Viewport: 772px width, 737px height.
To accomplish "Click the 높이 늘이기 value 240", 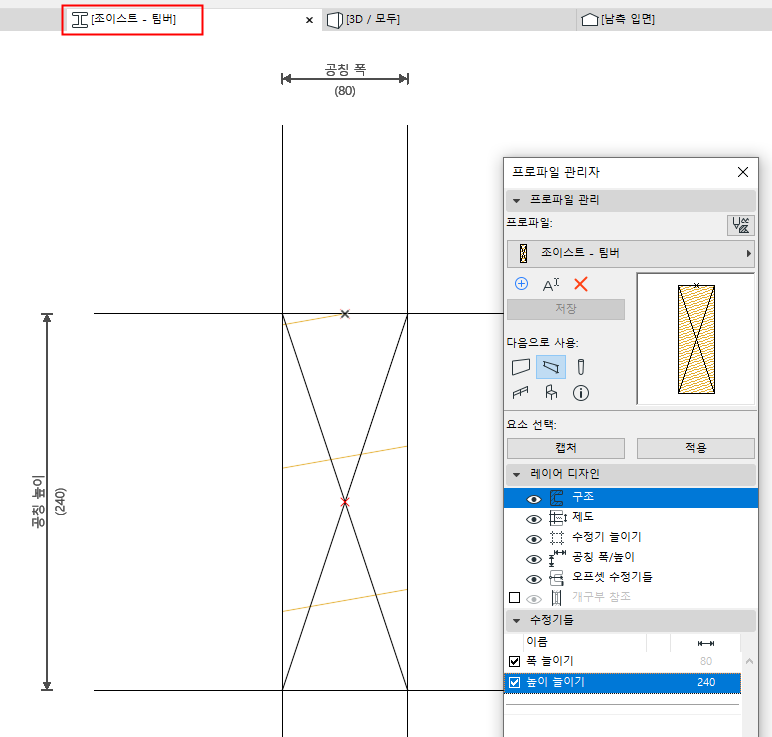I will [x=706, y=682].
